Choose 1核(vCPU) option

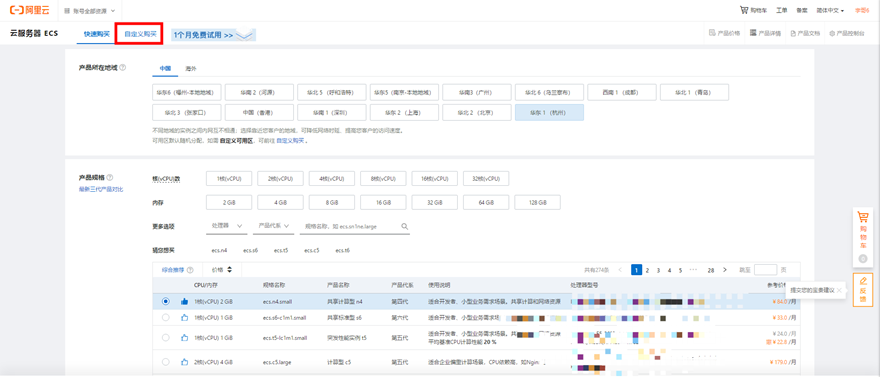pyautogui.click(x=229, y=178)
